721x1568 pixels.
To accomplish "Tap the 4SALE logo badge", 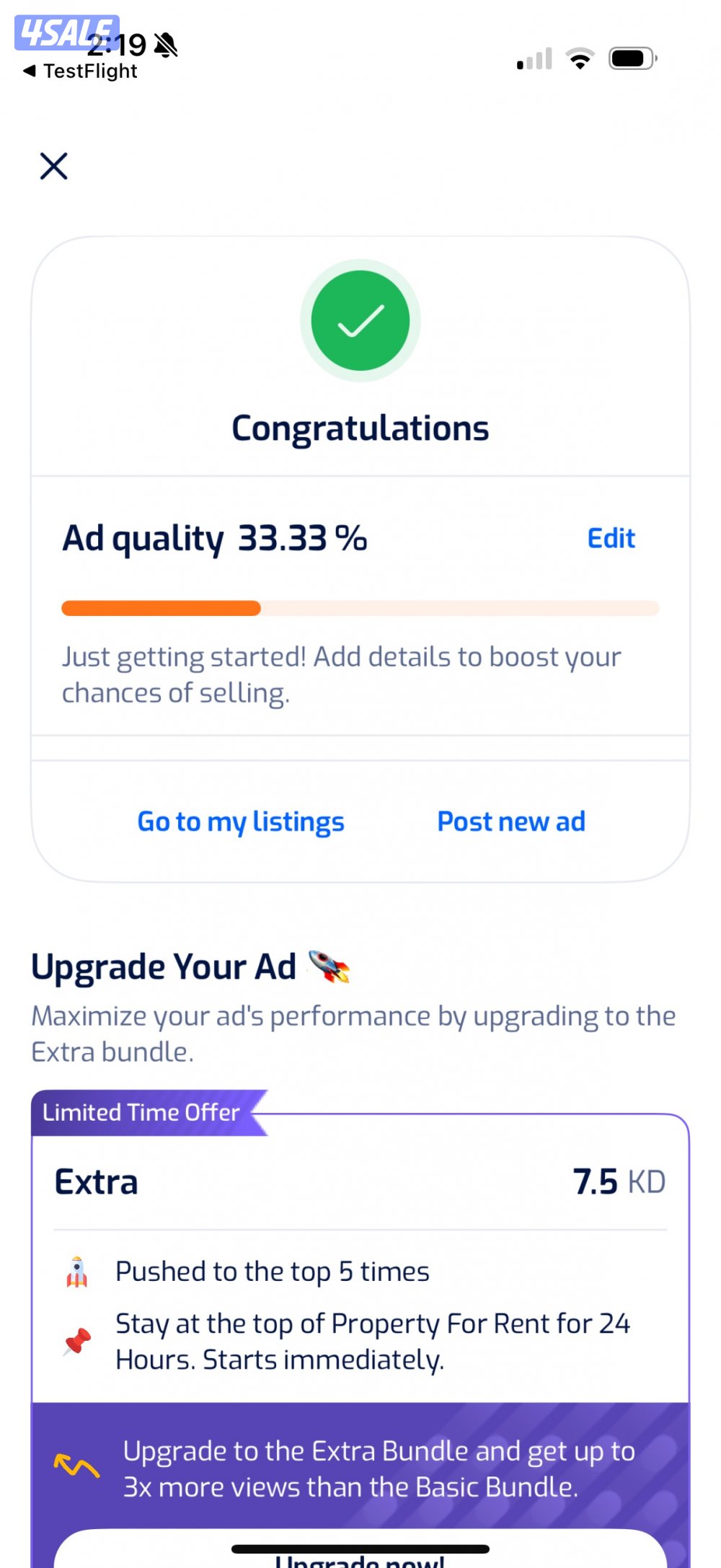I will pyautogui.click(x=66, y=32).
